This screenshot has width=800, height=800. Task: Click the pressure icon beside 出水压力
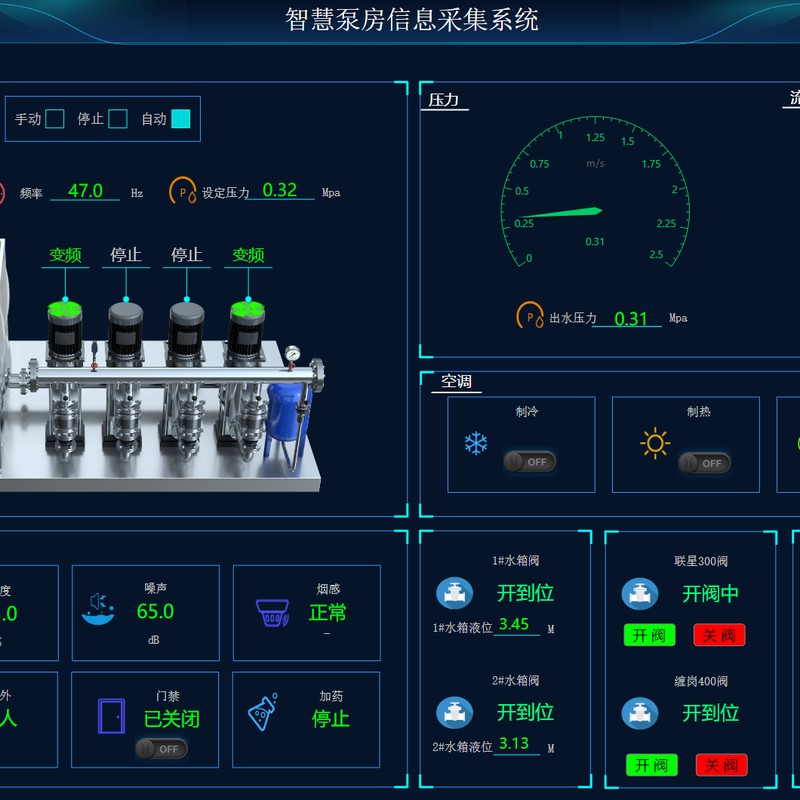(530, 315)
